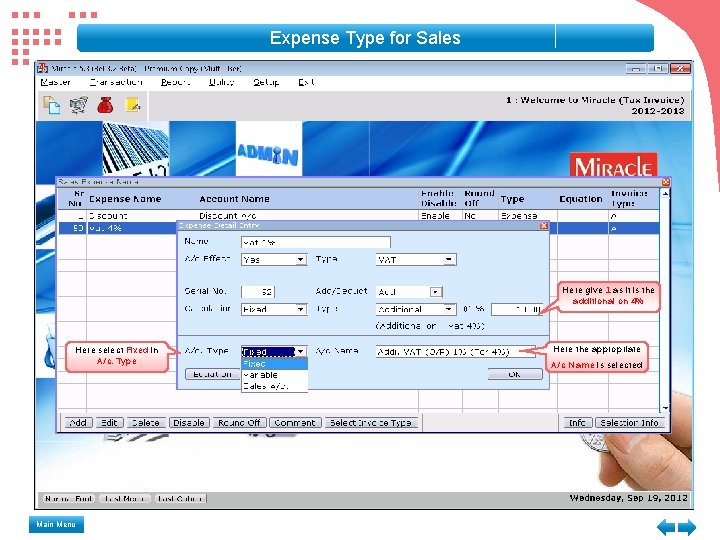Expand the Additional type dropdown
Screen dimensions: 720x540
(x=449, y=309)
